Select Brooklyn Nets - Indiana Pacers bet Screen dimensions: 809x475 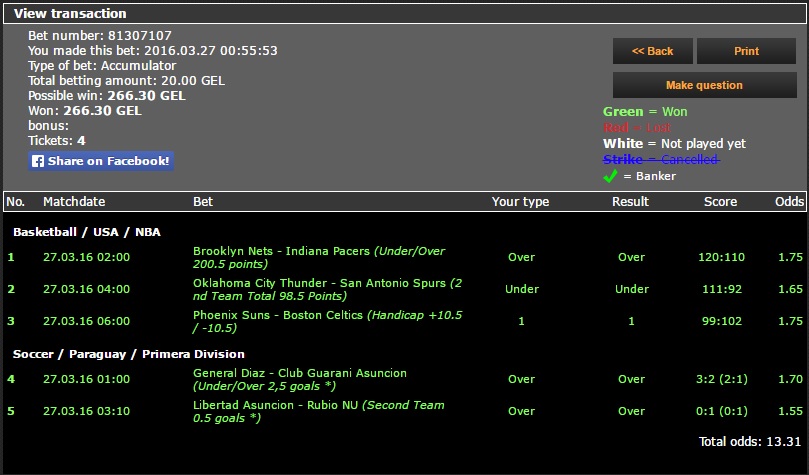coord(319,257)
